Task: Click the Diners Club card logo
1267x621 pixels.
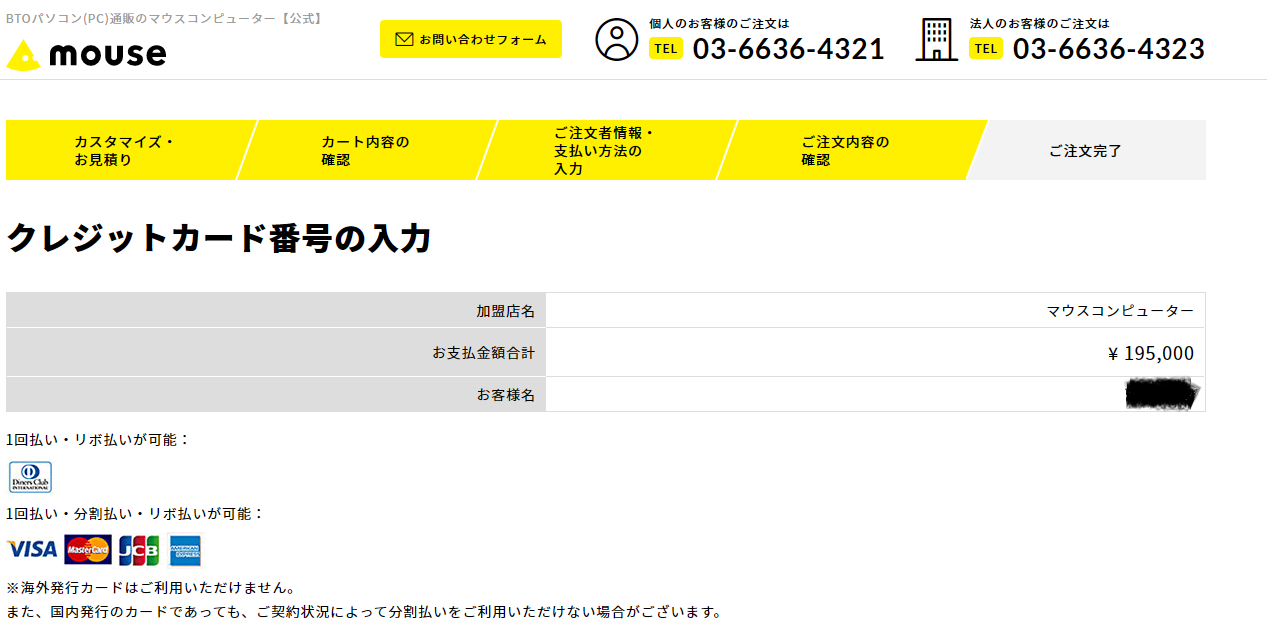Action: 30,477
